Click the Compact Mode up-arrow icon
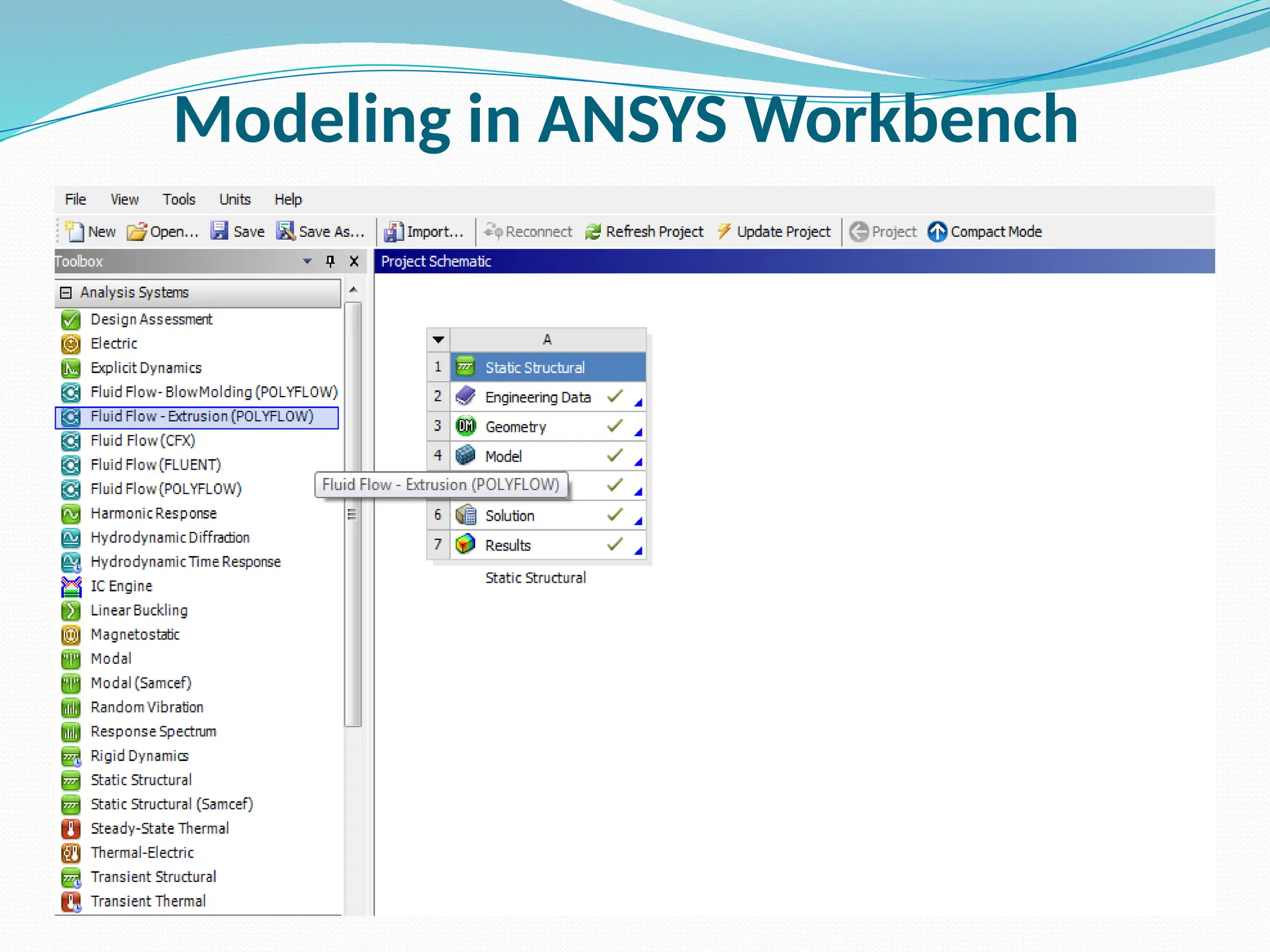 click(937, 231)
